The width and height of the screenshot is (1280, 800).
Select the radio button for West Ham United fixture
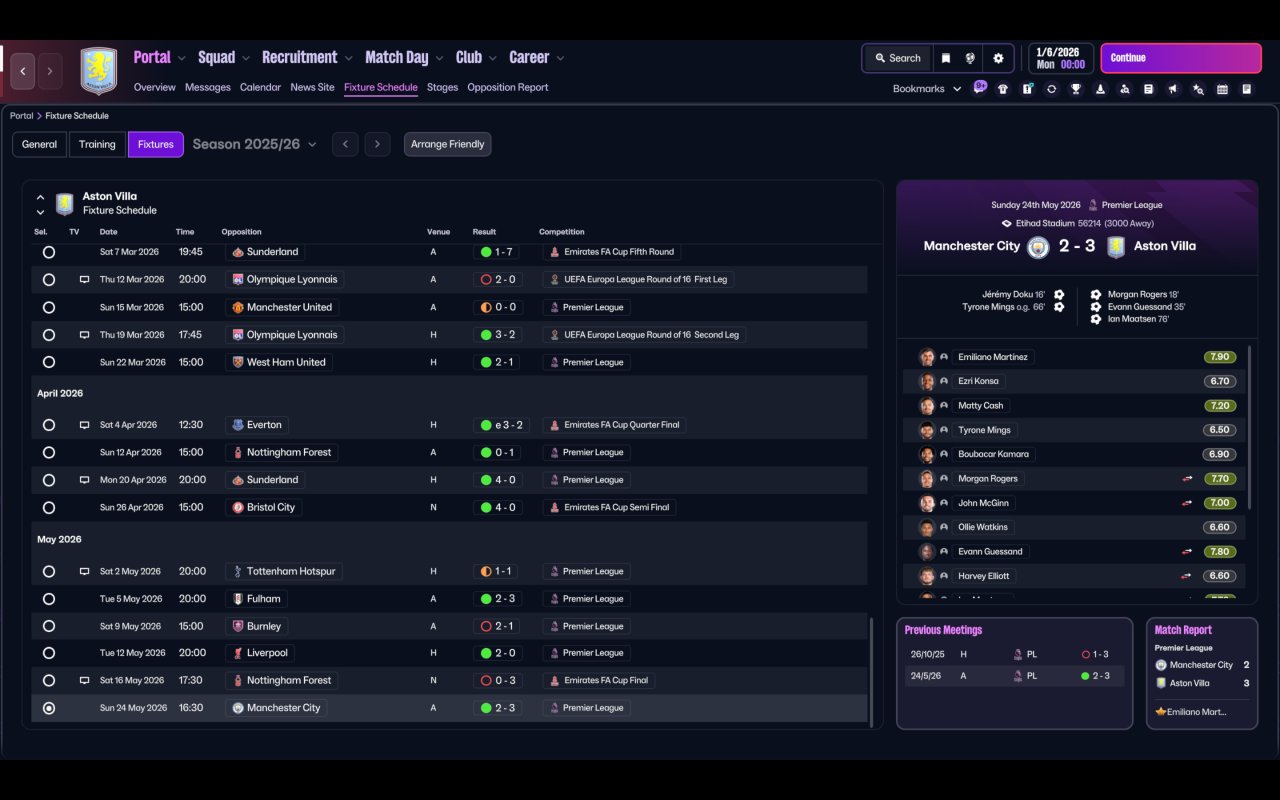tap(49, 362)
